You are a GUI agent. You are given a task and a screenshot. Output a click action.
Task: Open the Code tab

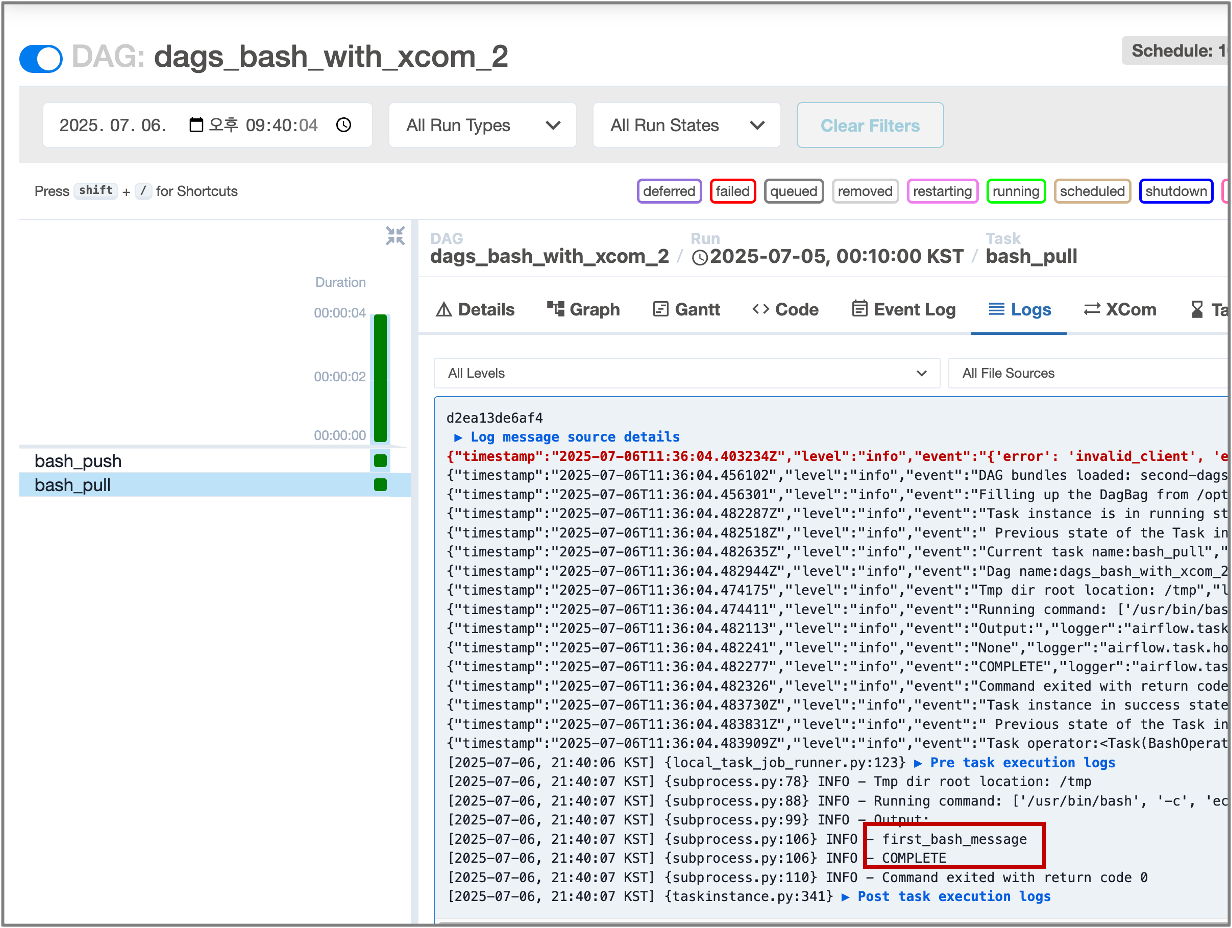(x=785, y=310)
